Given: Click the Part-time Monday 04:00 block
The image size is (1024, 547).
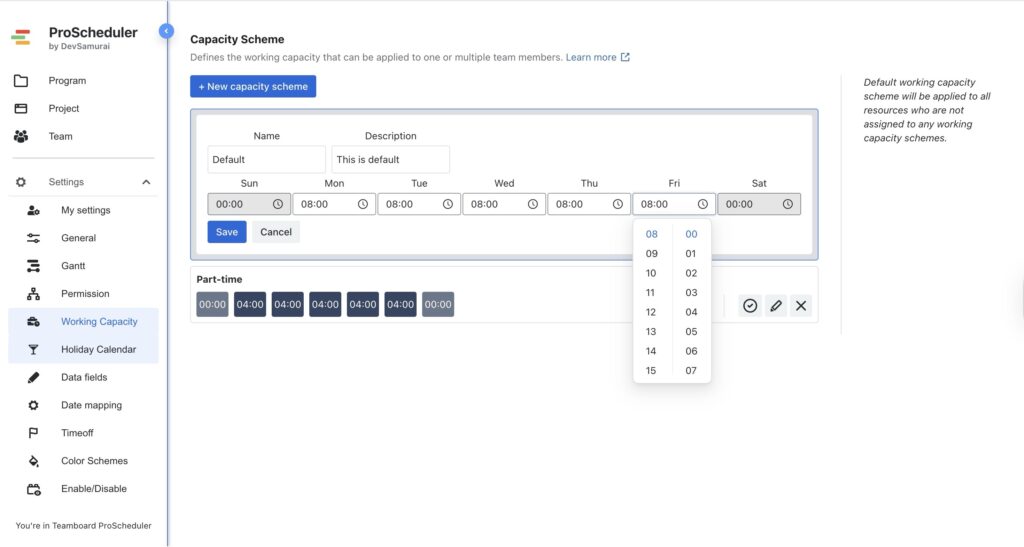Looking at the screenshot, I should point(250,305).
